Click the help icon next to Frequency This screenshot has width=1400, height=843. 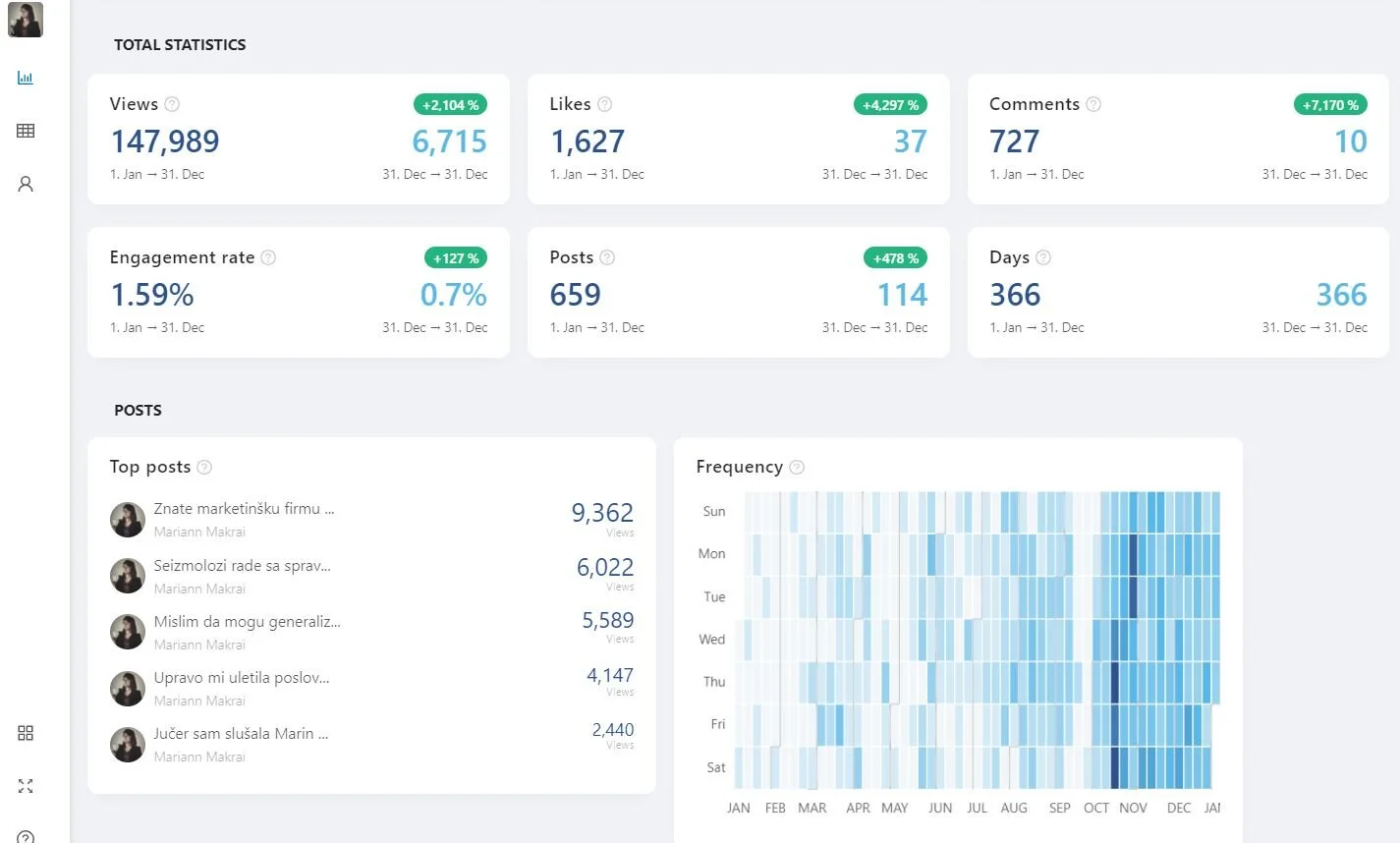797,467
